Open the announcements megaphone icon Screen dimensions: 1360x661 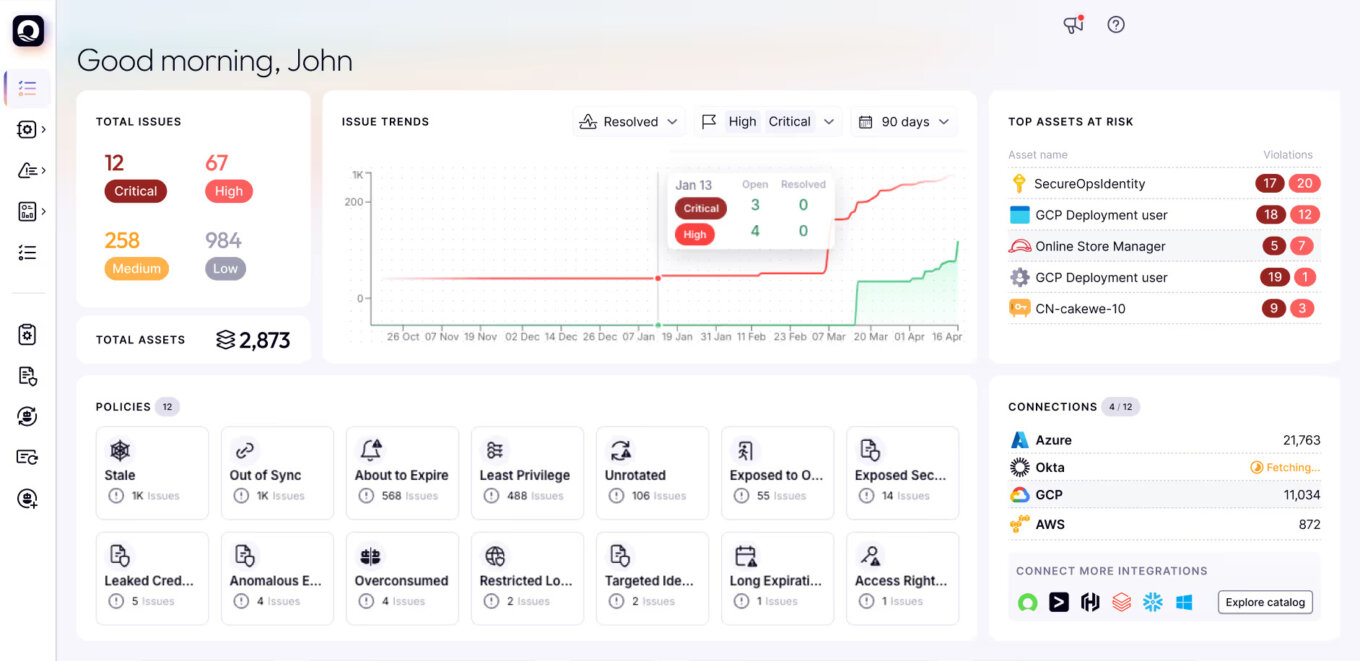coord(1074,24)
